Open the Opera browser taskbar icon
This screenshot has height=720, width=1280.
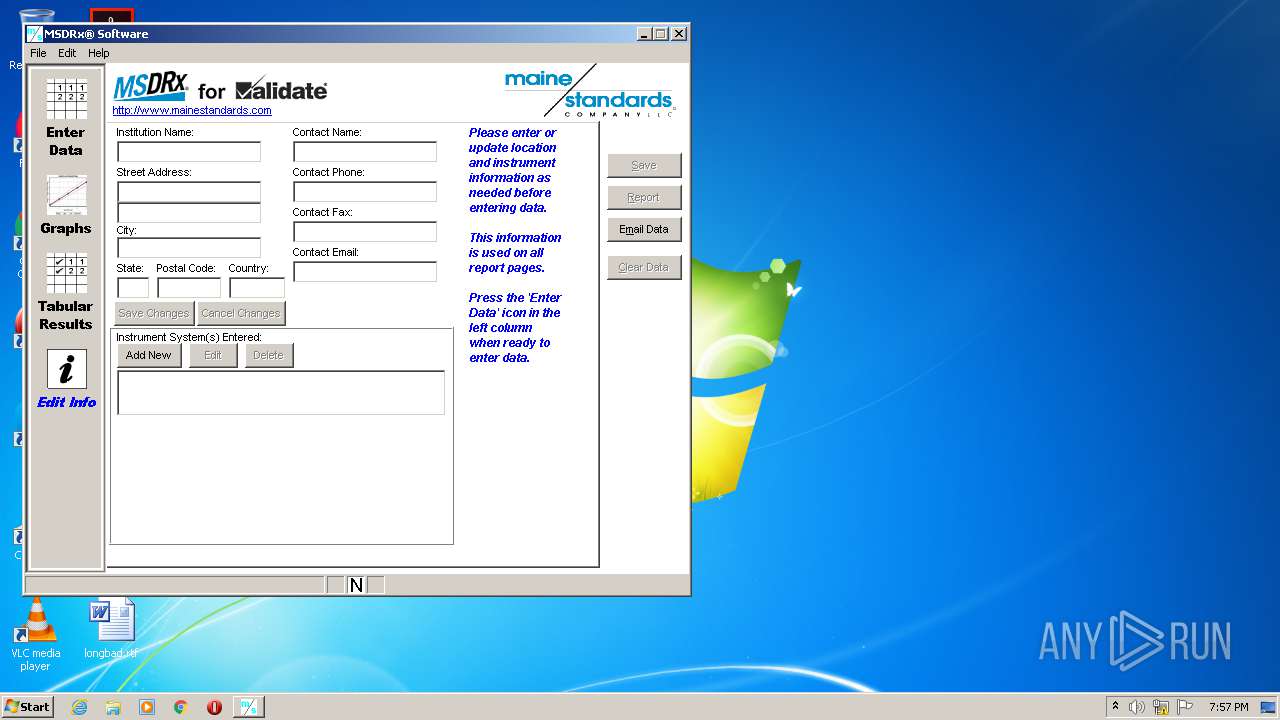[x=214, y=707]
